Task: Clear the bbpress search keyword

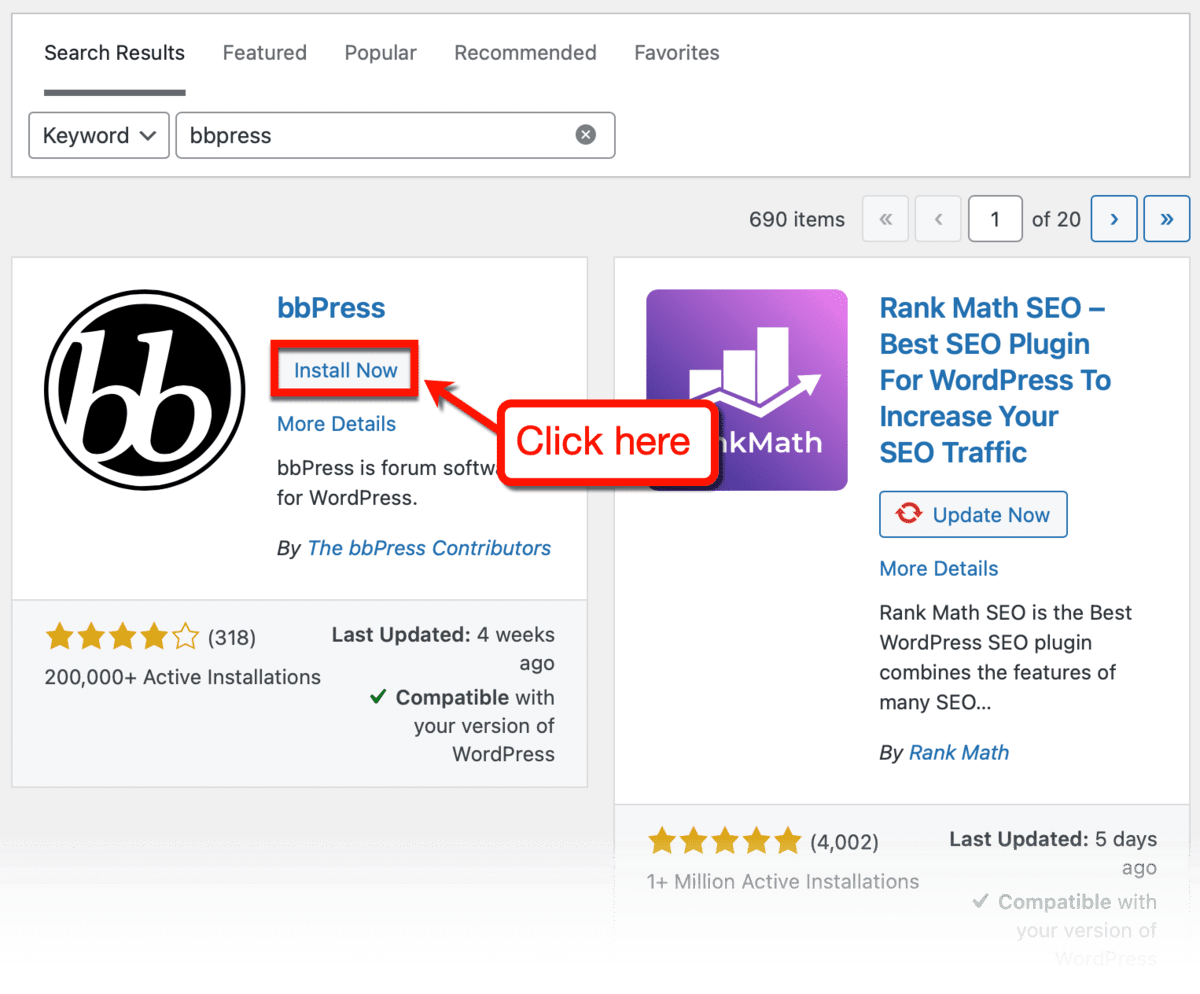Action: pos(585,134)
